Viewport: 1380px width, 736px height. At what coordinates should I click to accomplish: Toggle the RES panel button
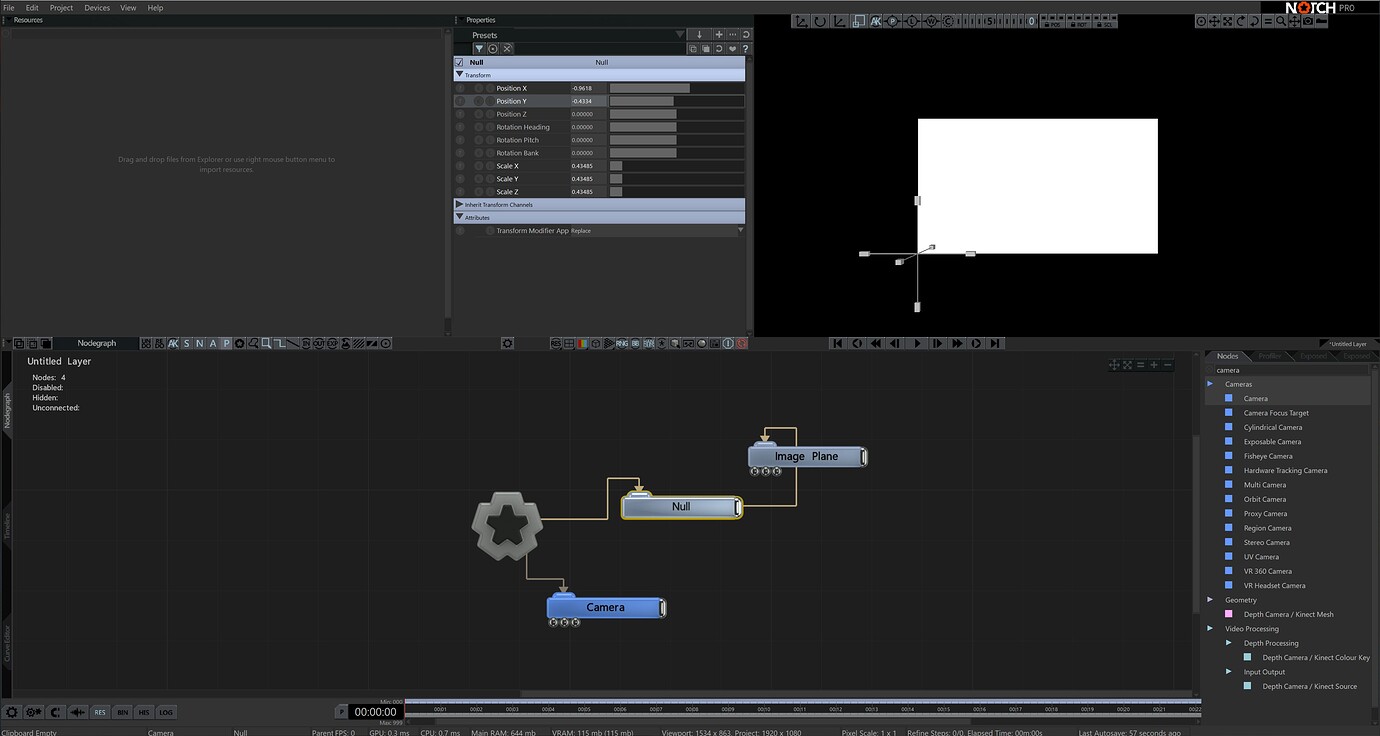click(x=100, y=712)
